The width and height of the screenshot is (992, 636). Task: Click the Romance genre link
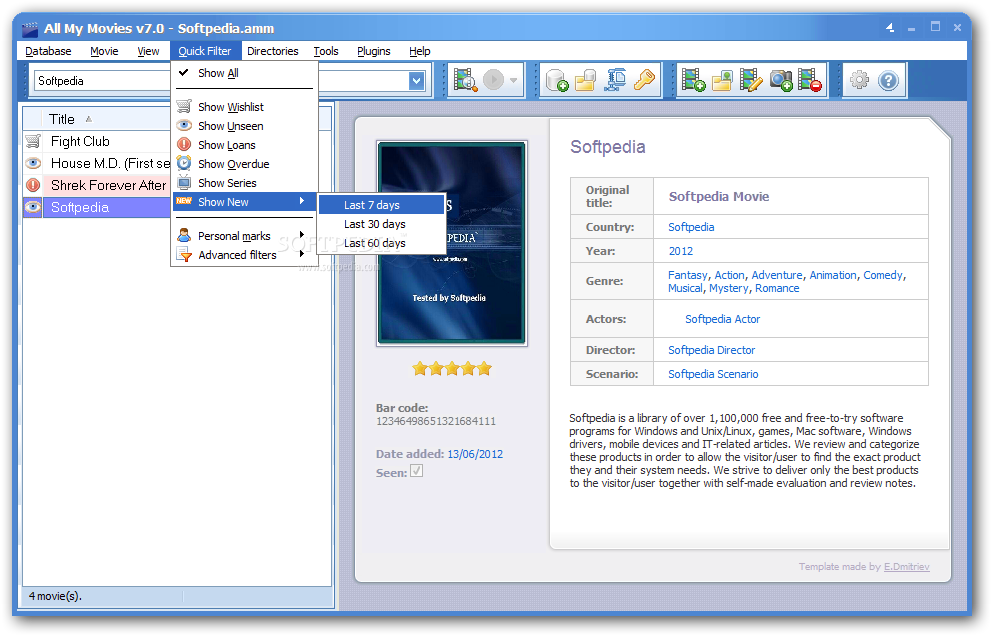tap(777, 289)
